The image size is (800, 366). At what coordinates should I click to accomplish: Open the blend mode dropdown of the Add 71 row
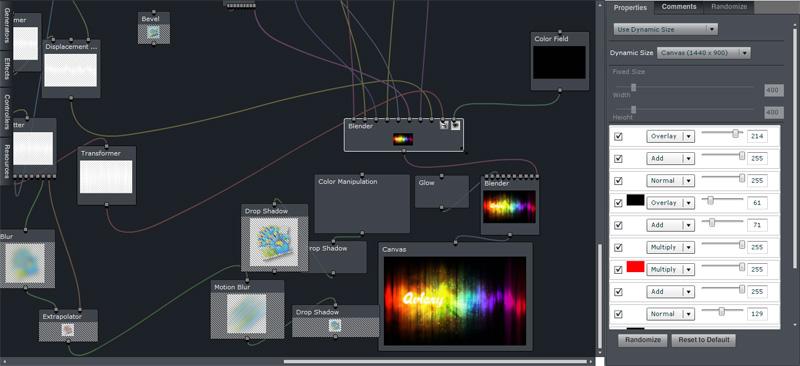pyautogui.click(x=670, y=225)
